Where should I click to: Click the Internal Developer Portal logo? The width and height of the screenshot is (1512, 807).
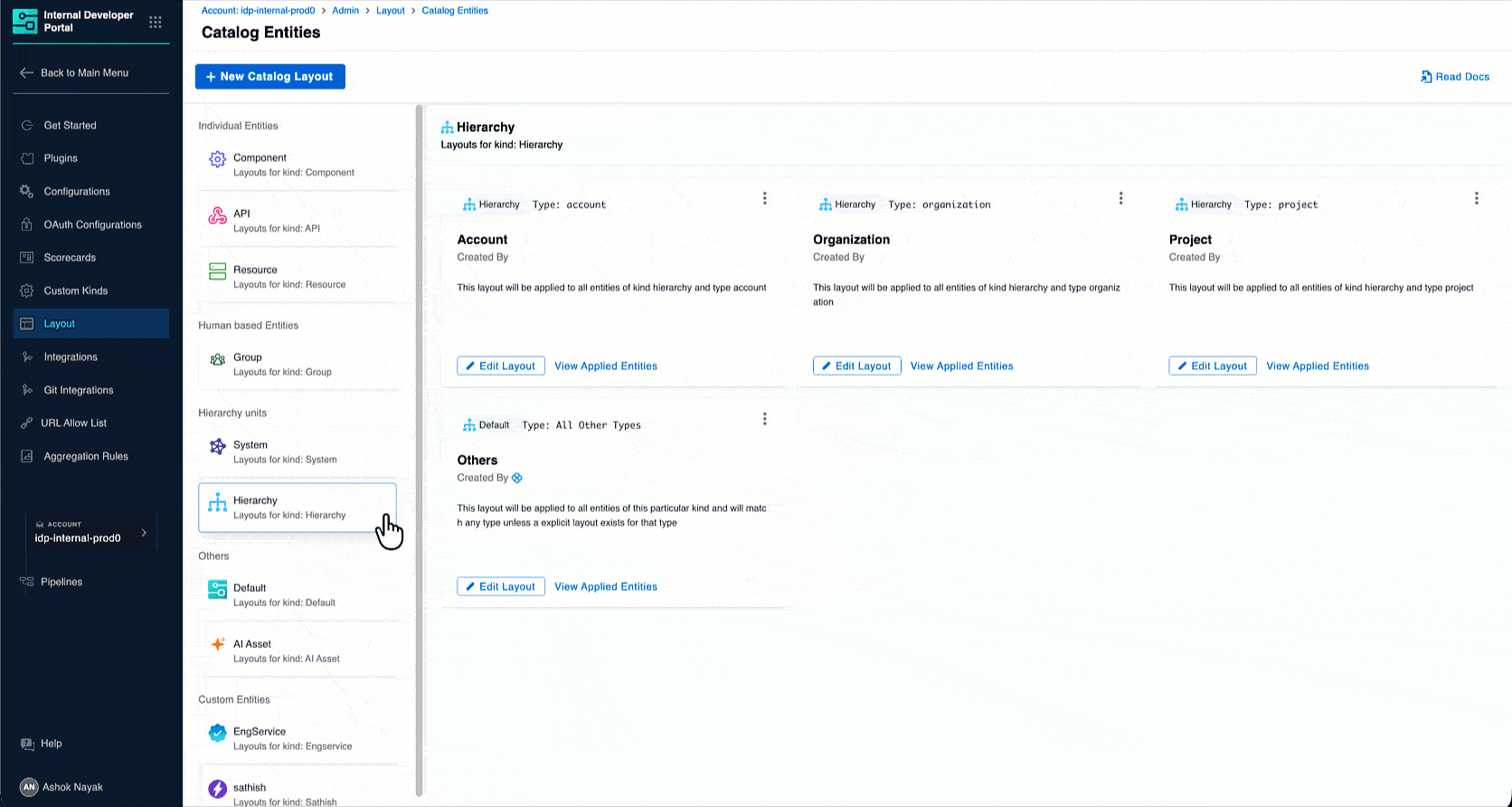(x=25, y=22)
